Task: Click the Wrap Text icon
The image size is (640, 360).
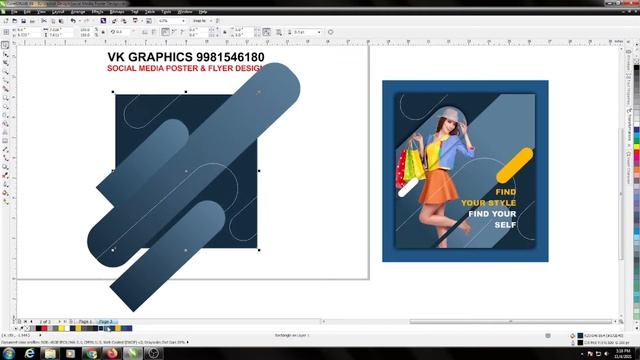Action: pyautogui.click(x=279, y=32)
